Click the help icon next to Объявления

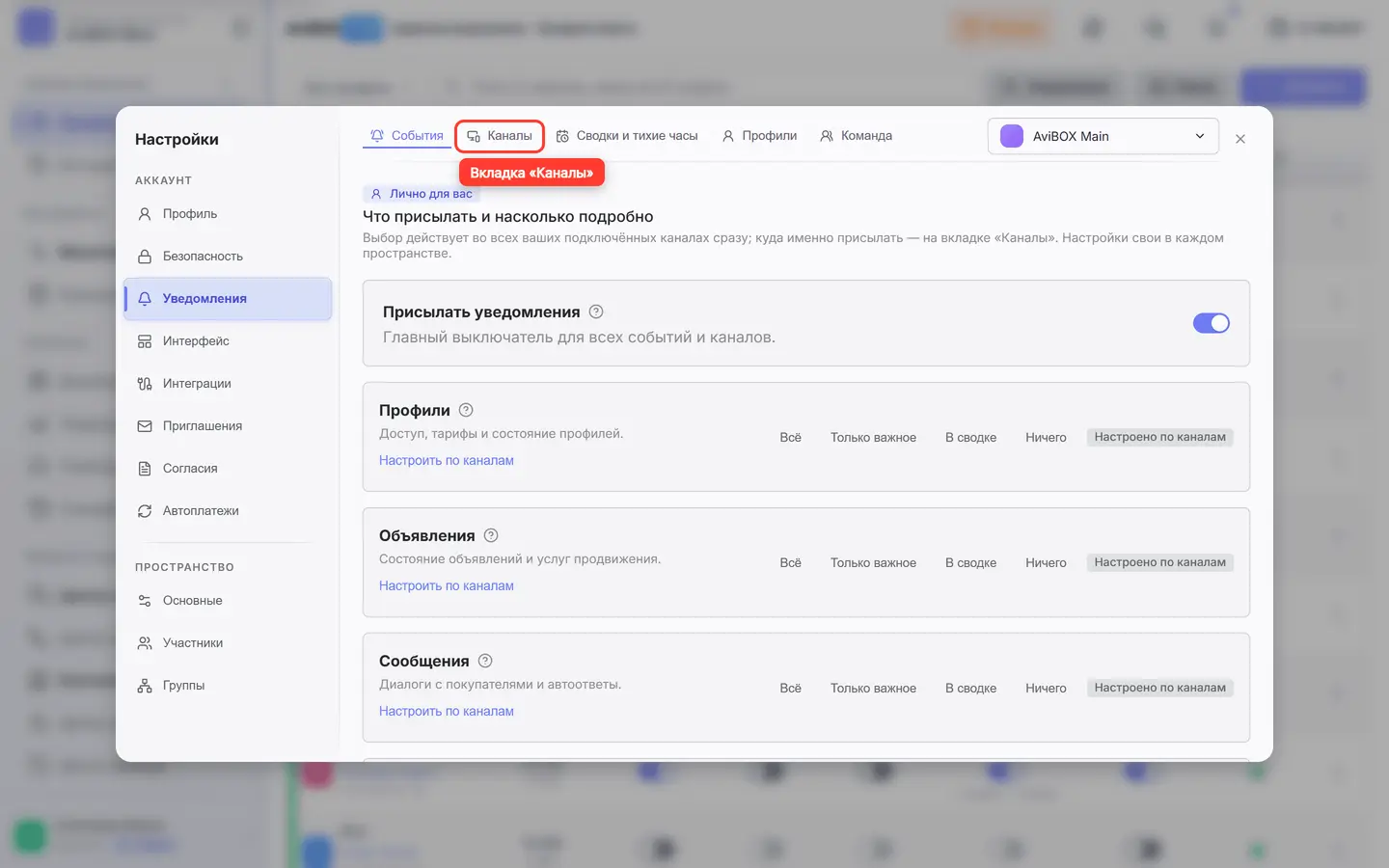click(x=491, y=535)
